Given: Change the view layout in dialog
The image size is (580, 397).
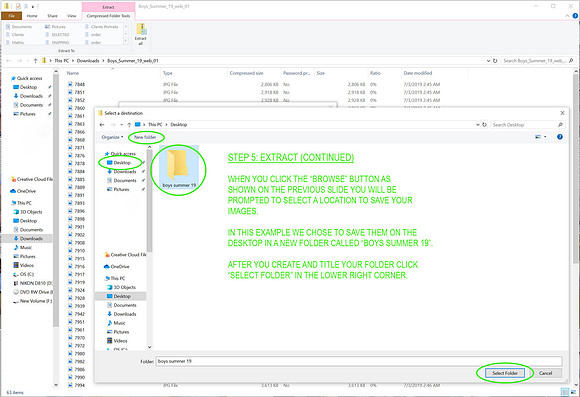Looking at the screenshot, I should point(538,137).
